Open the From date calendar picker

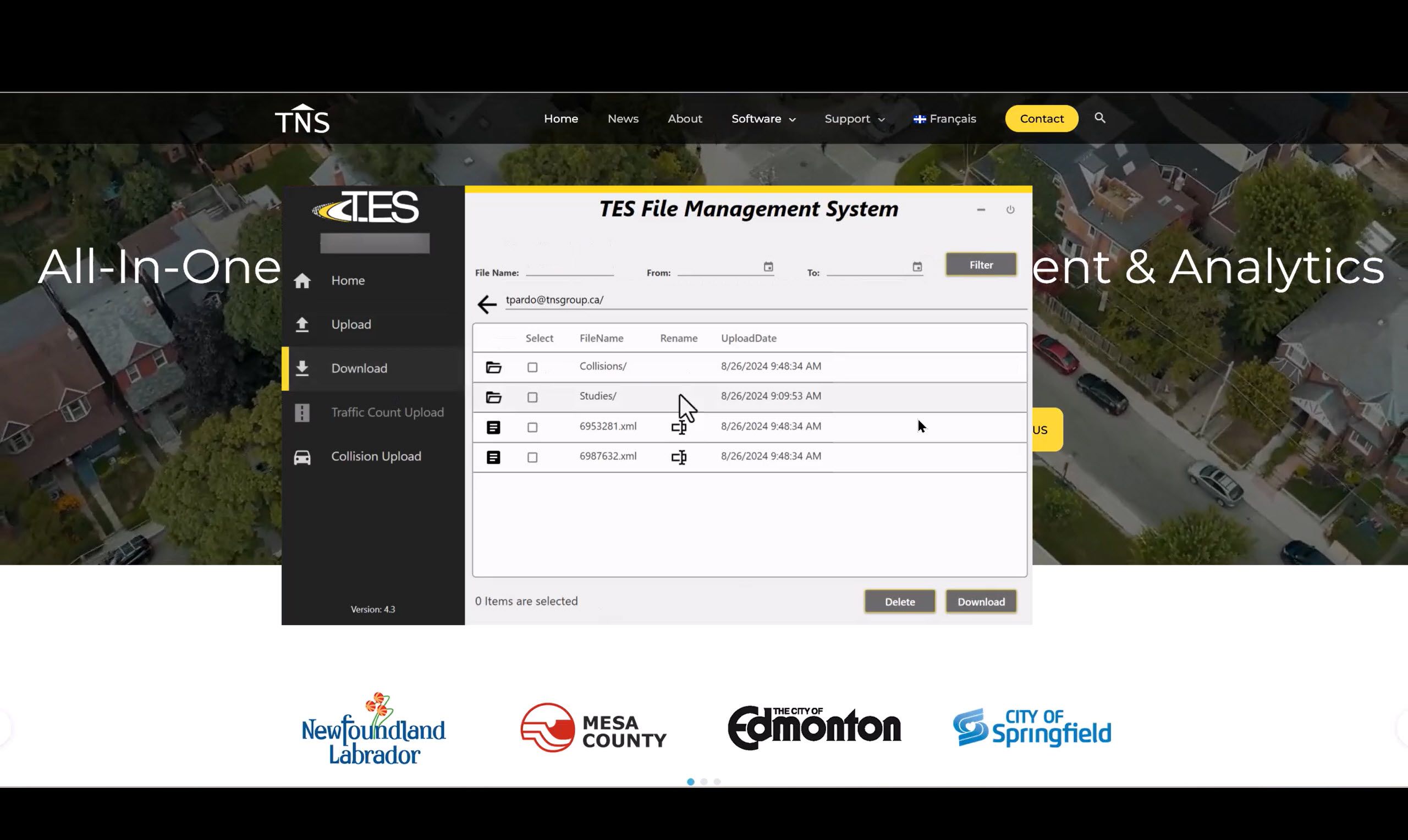click(x=768, y=267)
